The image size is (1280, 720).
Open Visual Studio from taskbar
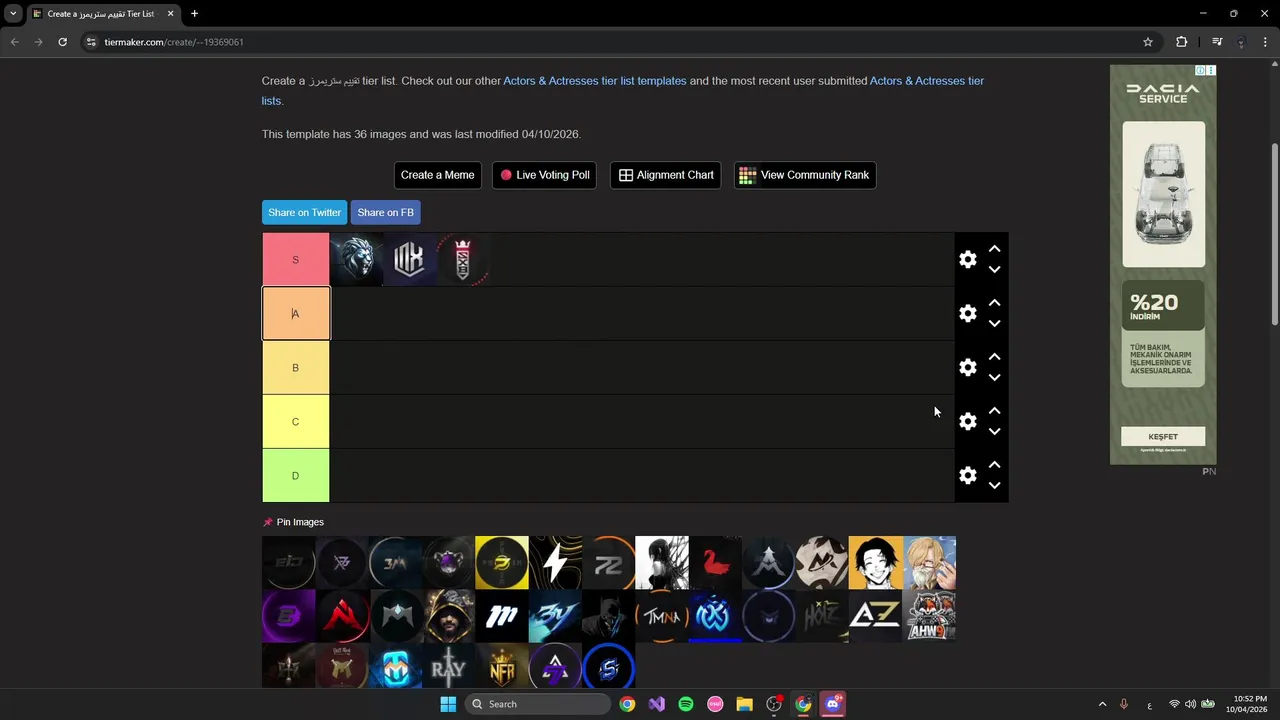(656, 704)
